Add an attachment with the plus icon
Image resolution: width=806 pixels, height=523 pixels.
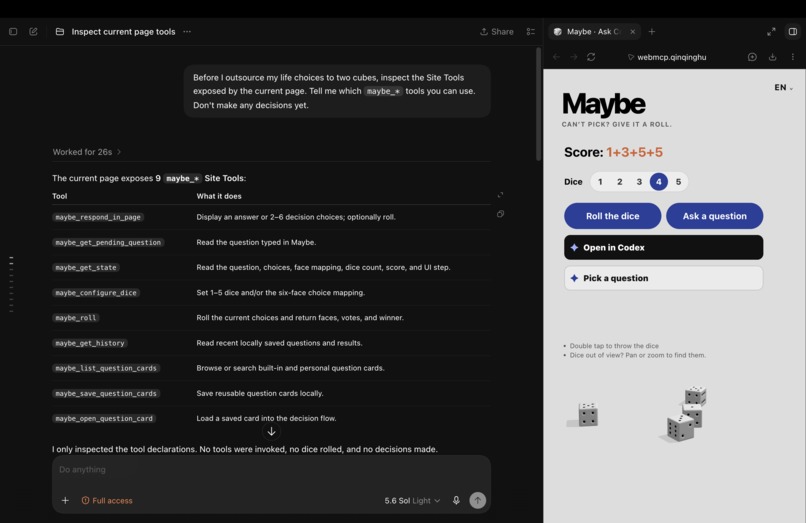(x=65, y=500)
